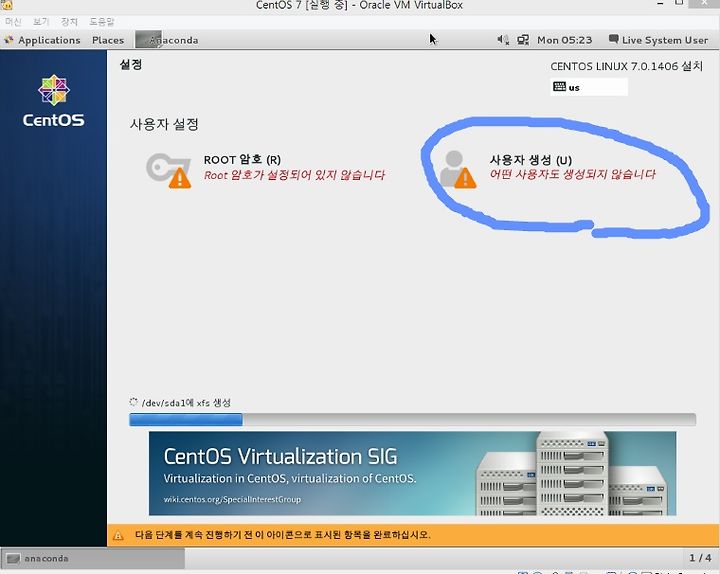The height and width of the screenshot is (574, 720).
Task: Click the 설정 header label
Action: (131, 64)
